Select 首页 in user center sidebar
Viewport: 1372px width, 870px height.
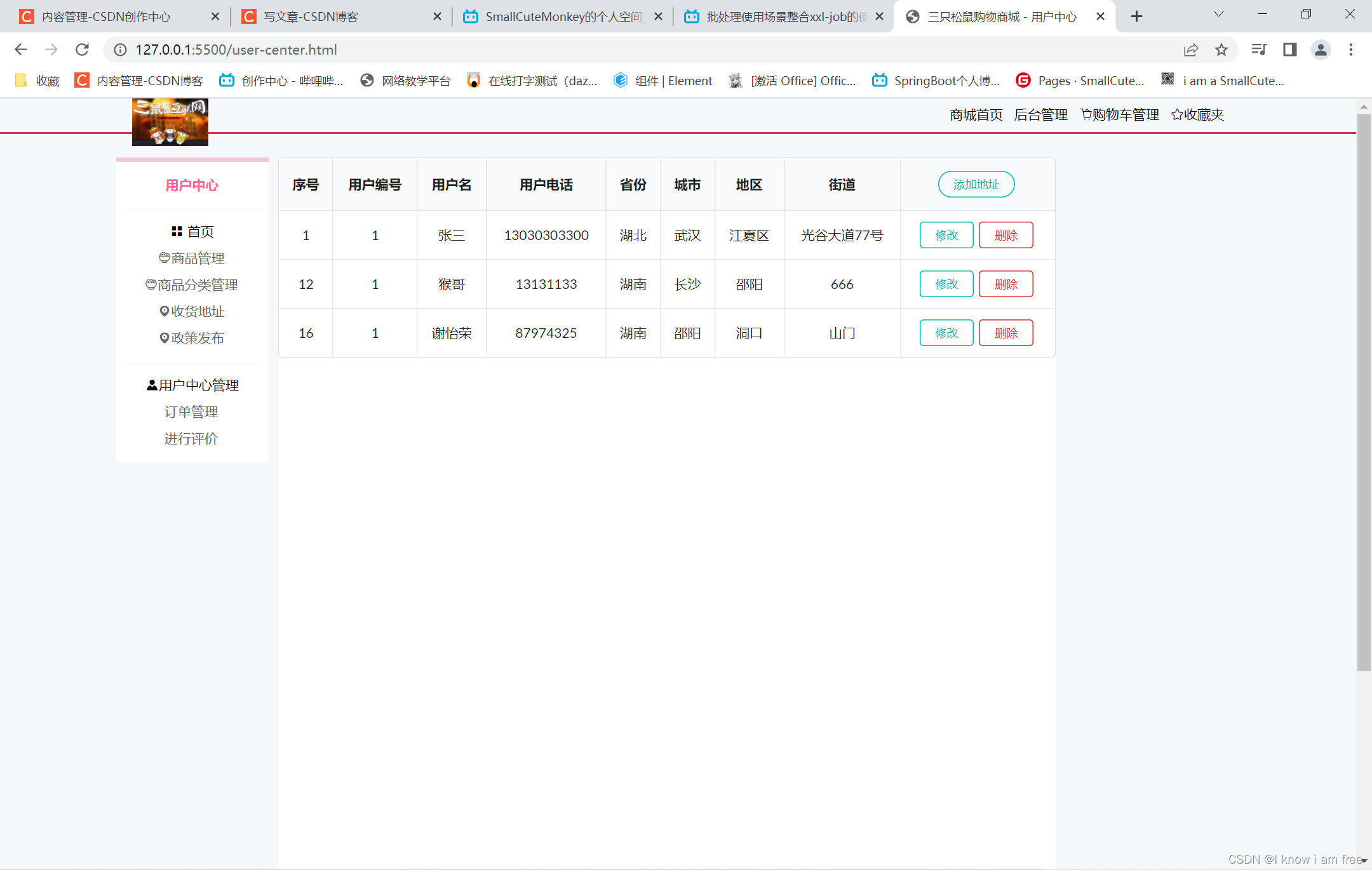[192, 232]
